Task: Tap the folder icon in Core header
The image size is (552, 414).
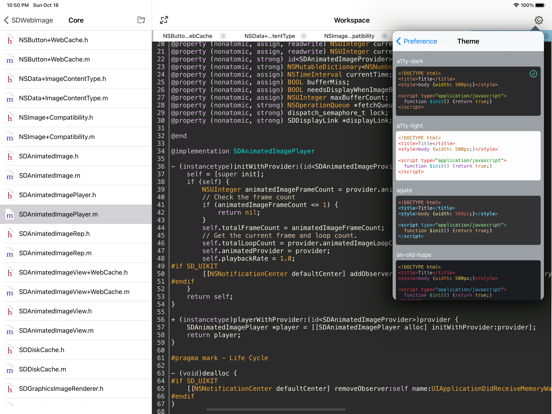Action: tap(141, 20)
